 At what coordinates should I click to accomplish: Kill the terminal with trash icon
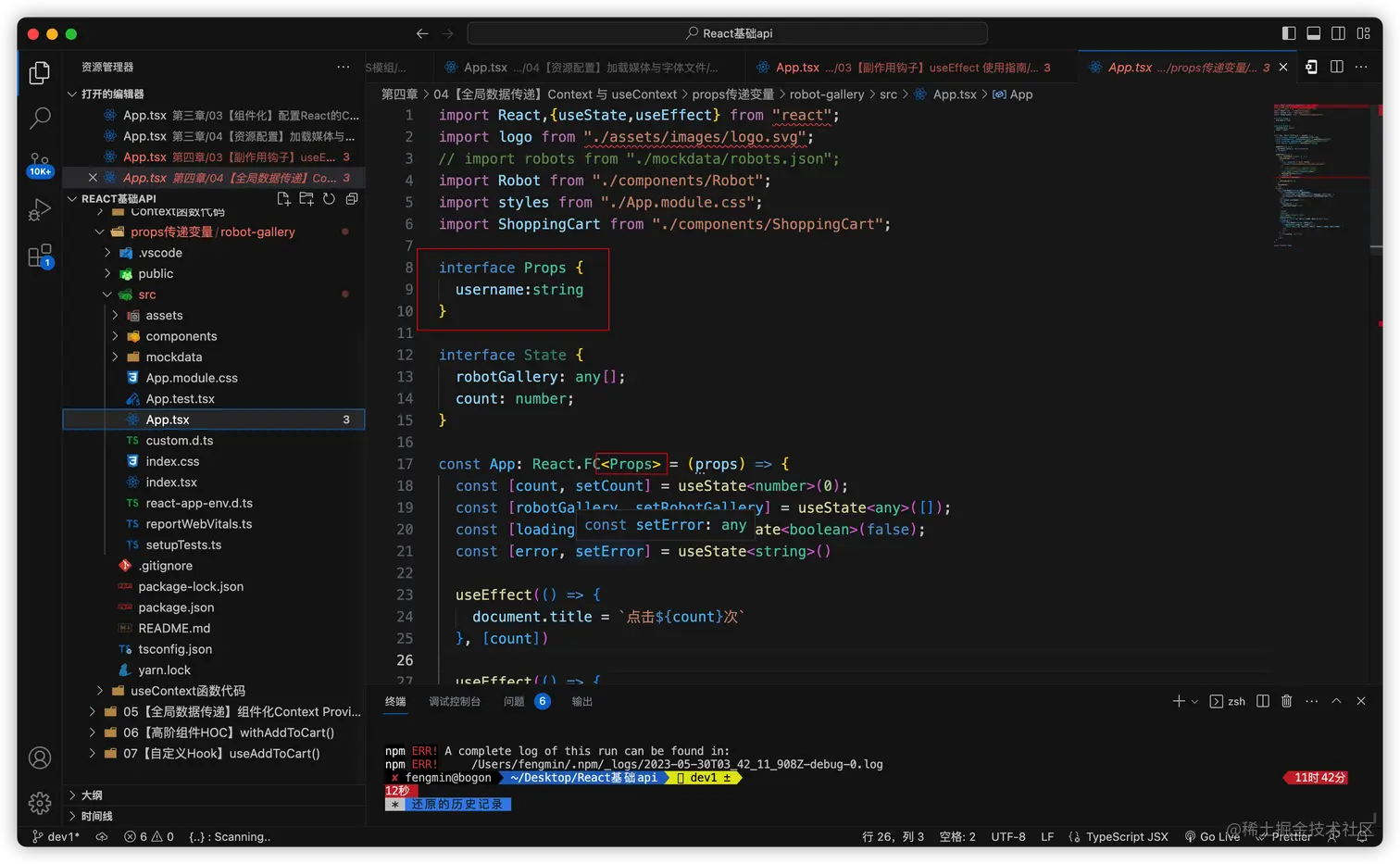coord(1287,701)
